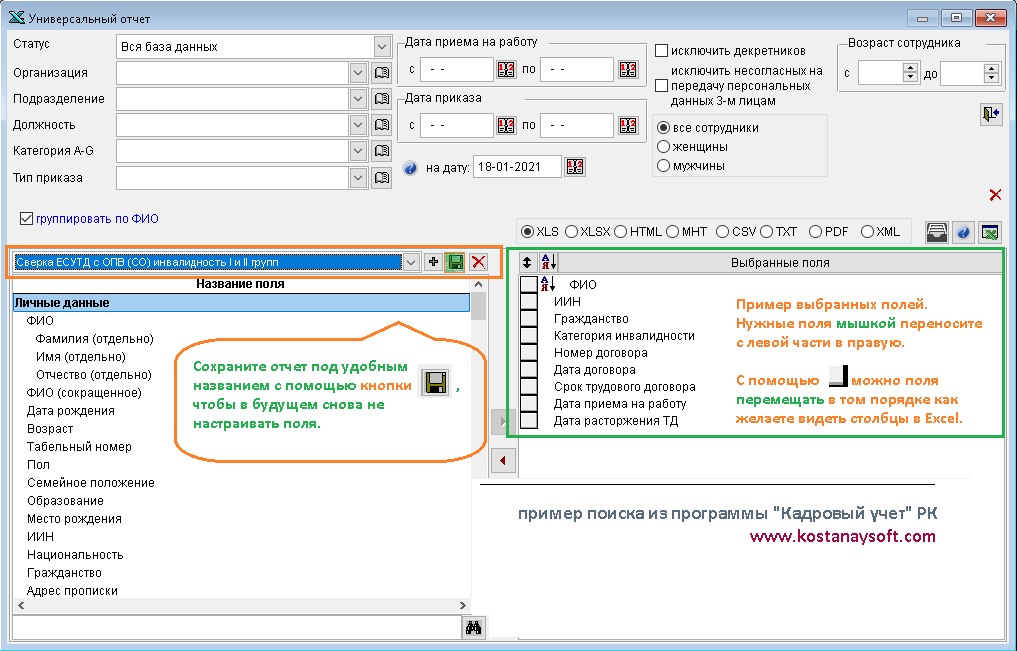Image resolution: width=1017 pixels, height=651 pixels.
Task: Open the Статус dropdown
Action: (x=381, y=47)
